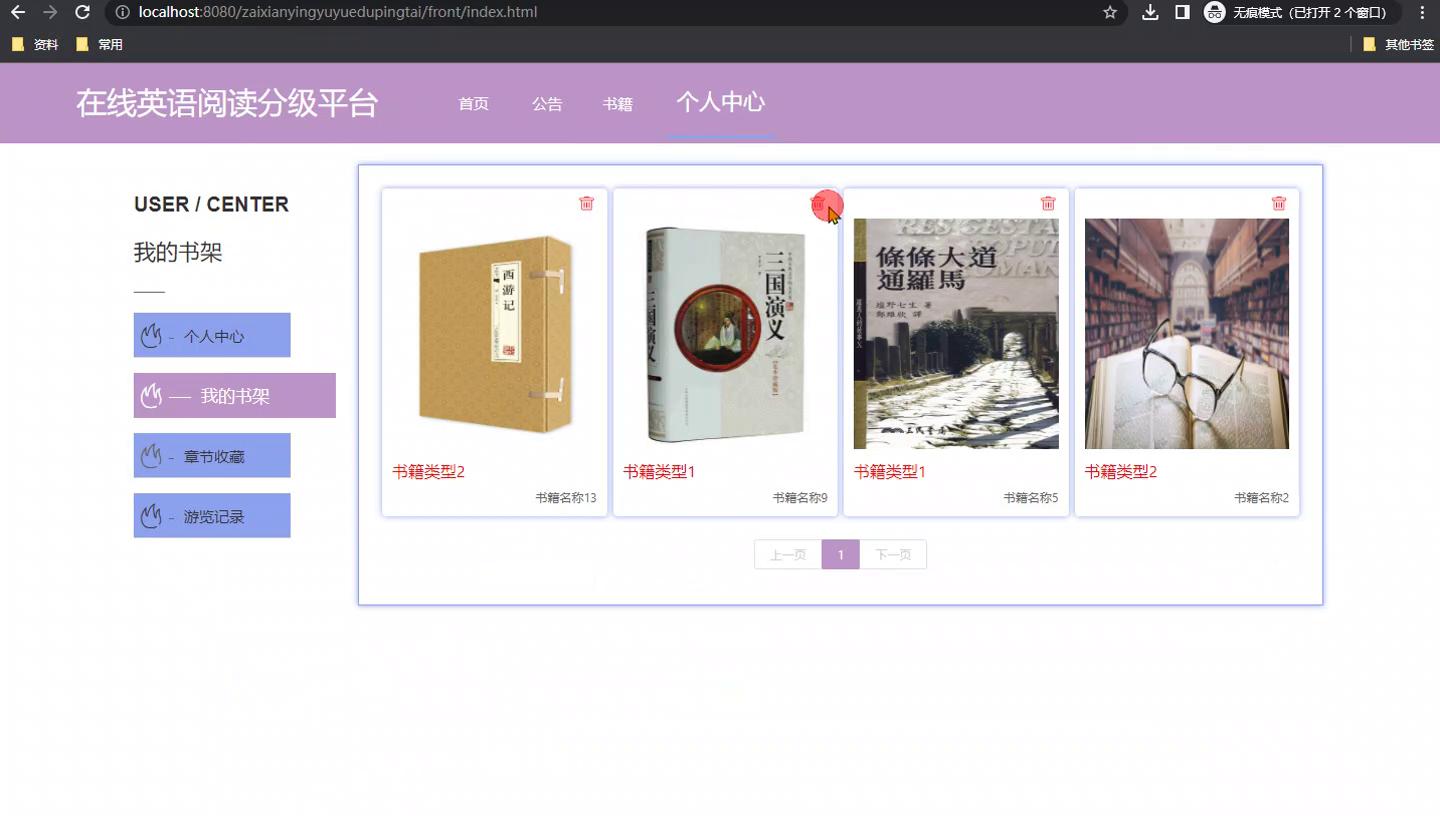Open Chrome three-dot menu
Screen dimensions: 1440x816
coord(1422,12)
